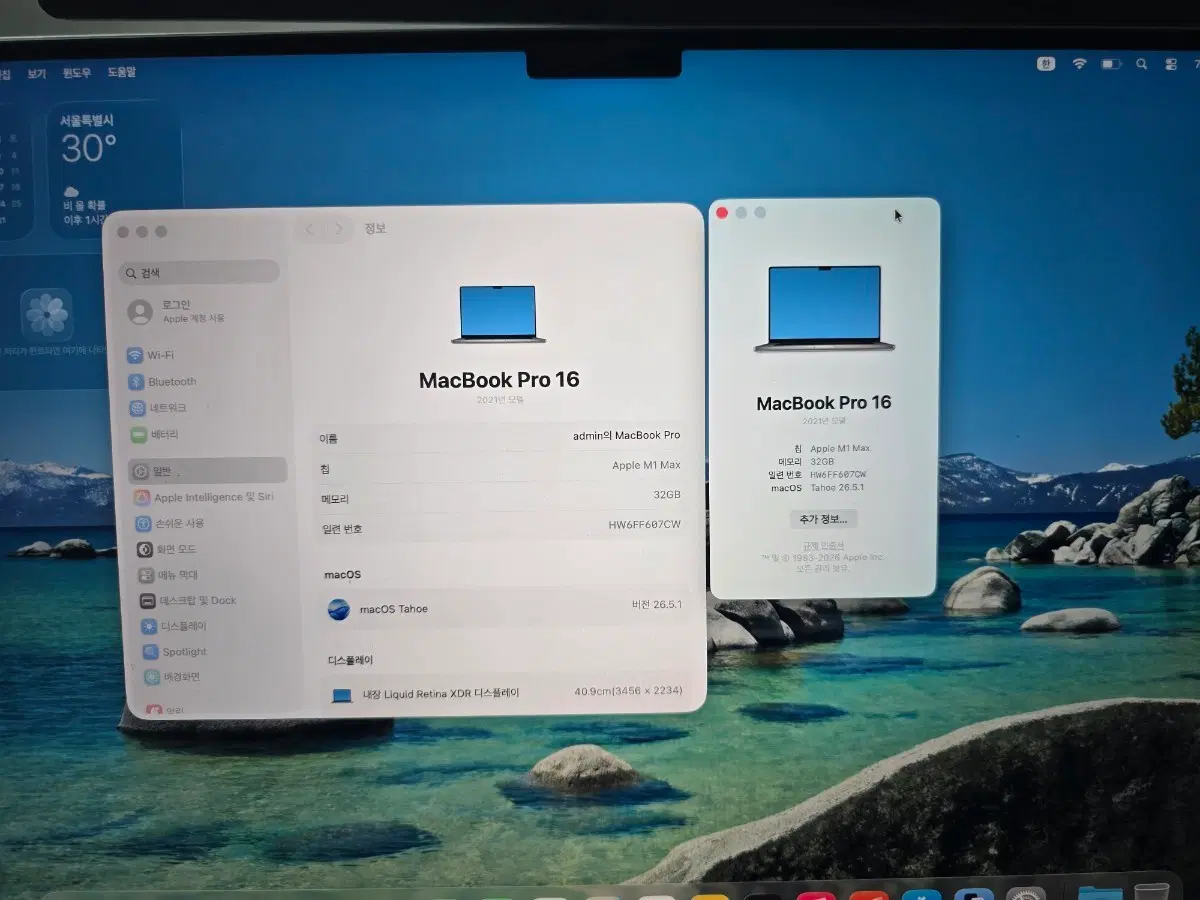Go back with the left chevron
The height and width of the screenshot is (900, 1200).
coord(310,229)
